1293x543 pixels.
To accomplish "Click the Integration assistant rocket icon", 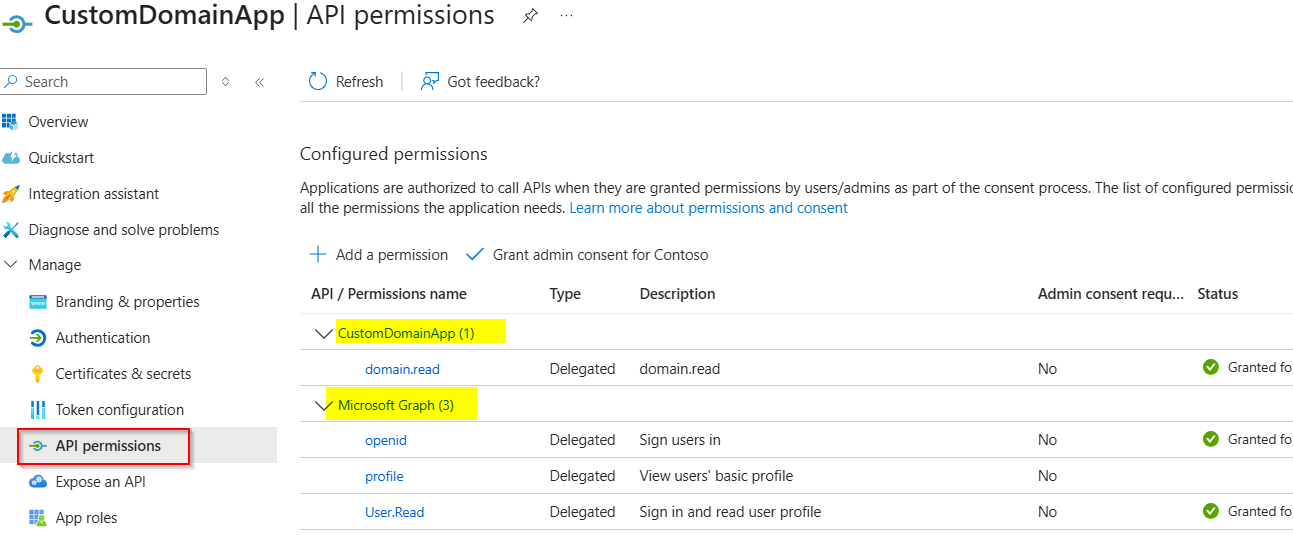I will pyautogui.click(x=11, y=194).
